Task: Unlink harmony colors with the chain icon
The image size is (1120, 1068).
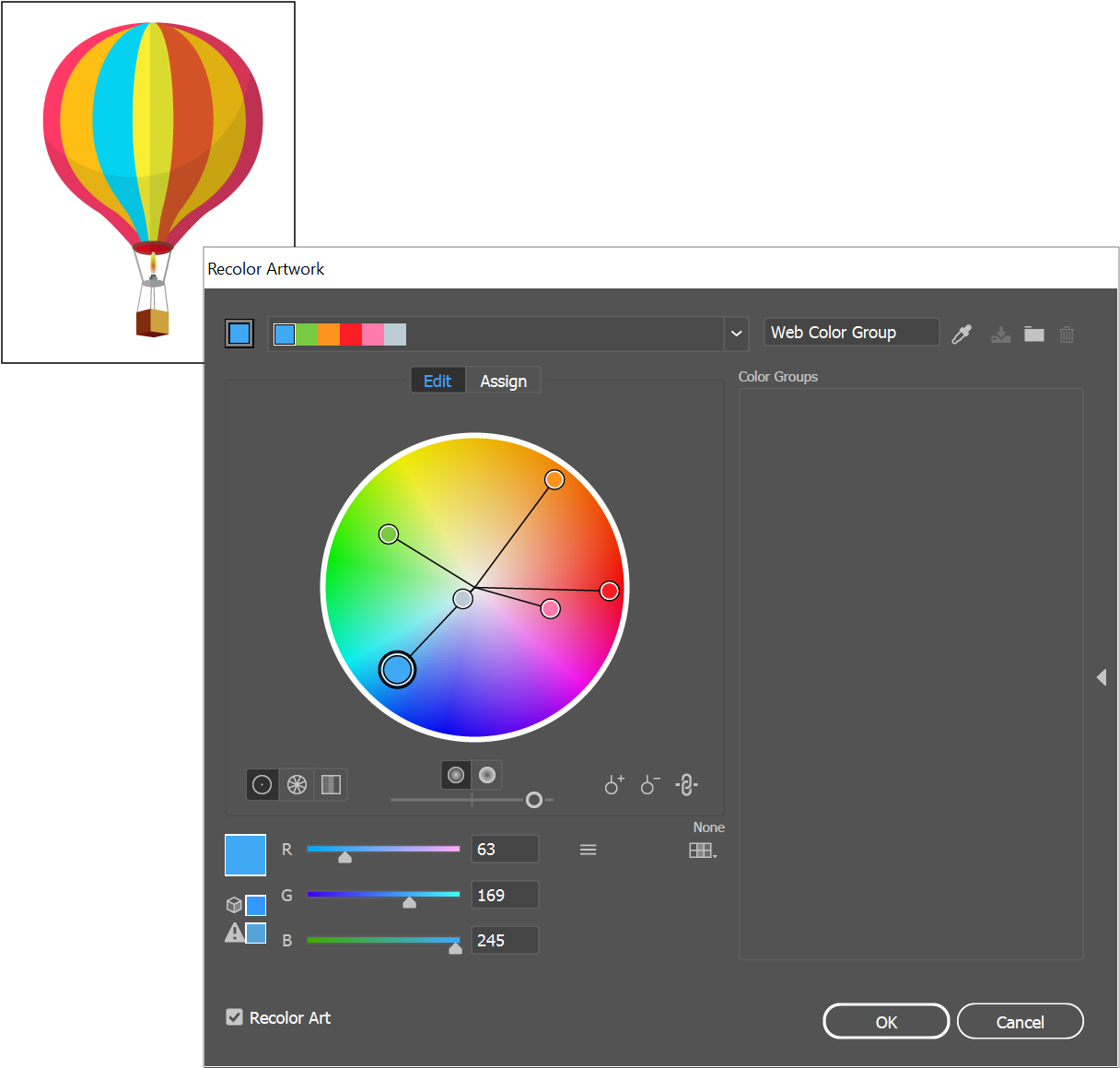Action: point(686,784)
